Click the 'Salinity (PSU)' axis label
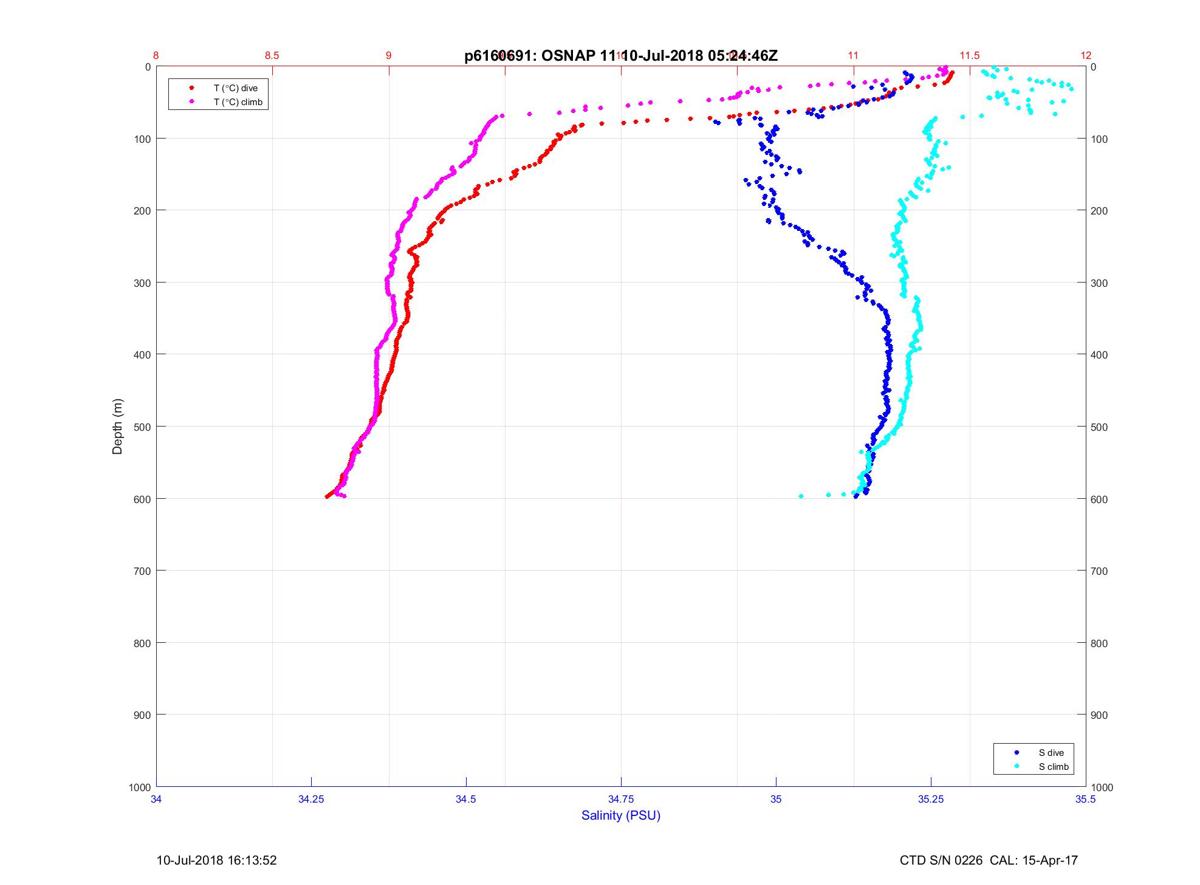Image resolution: width=1200 pixels, height=885 pixels. 621,815
